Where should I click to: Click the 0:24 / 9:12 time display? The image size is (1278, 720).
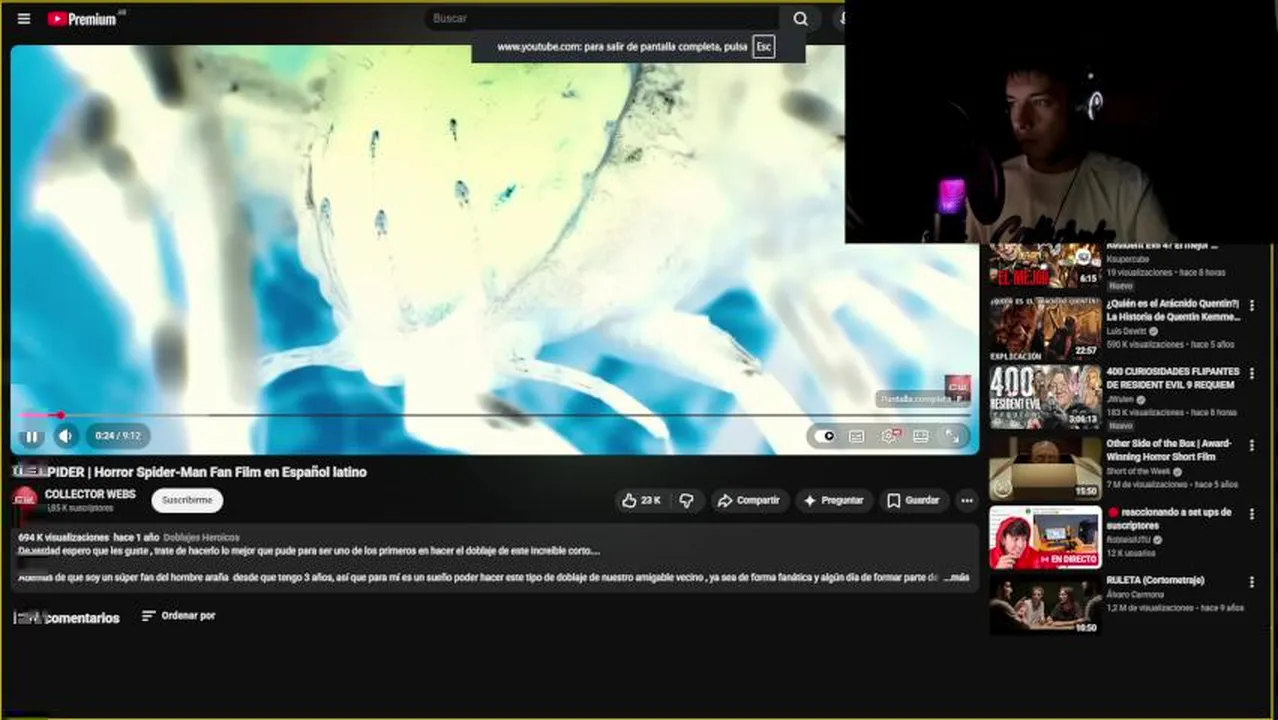[x=117, y=436]
